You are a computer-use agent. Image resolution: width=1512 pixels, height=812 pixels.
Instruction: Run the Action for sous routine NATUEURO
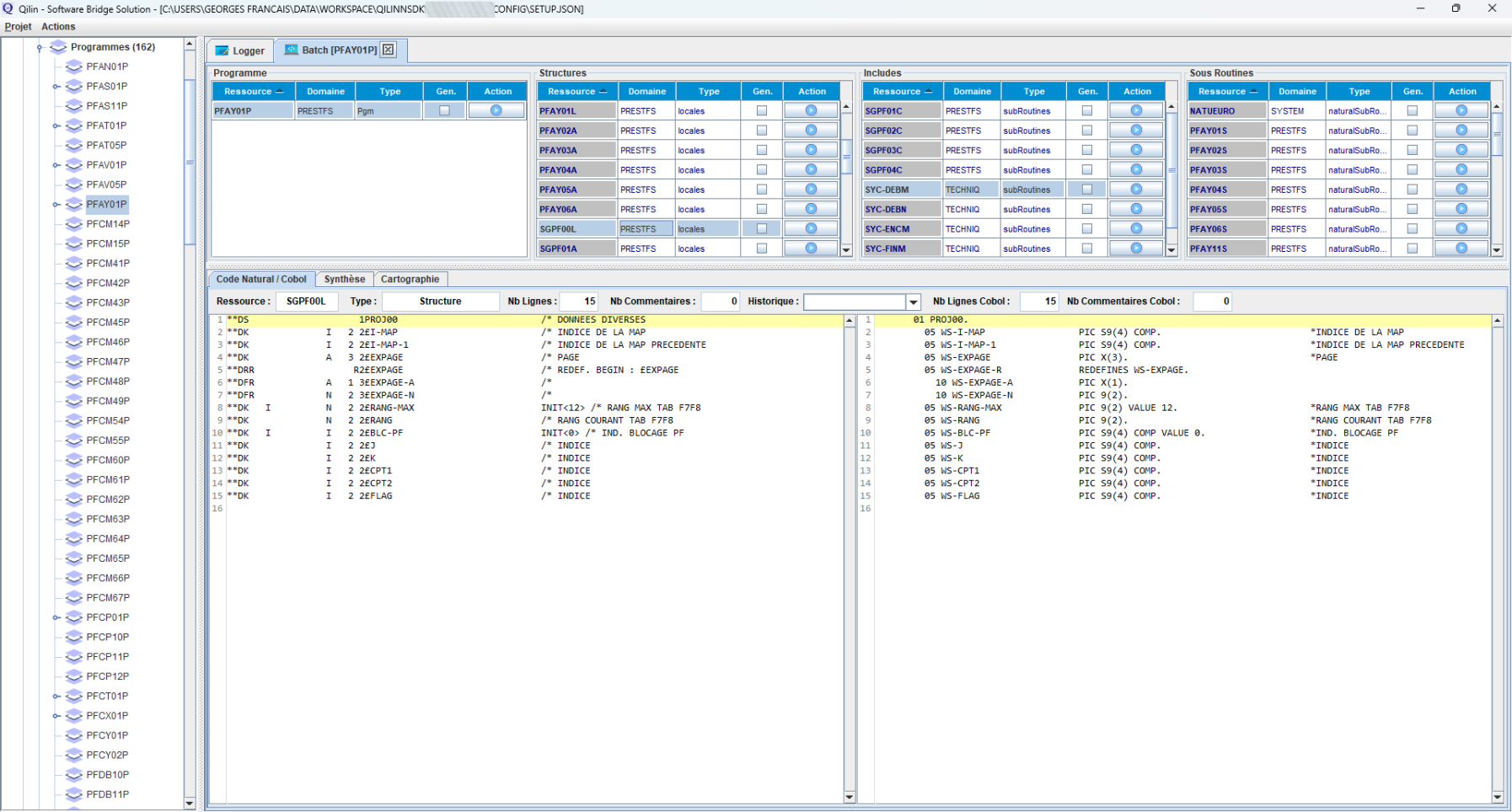tap(1462, 110)
